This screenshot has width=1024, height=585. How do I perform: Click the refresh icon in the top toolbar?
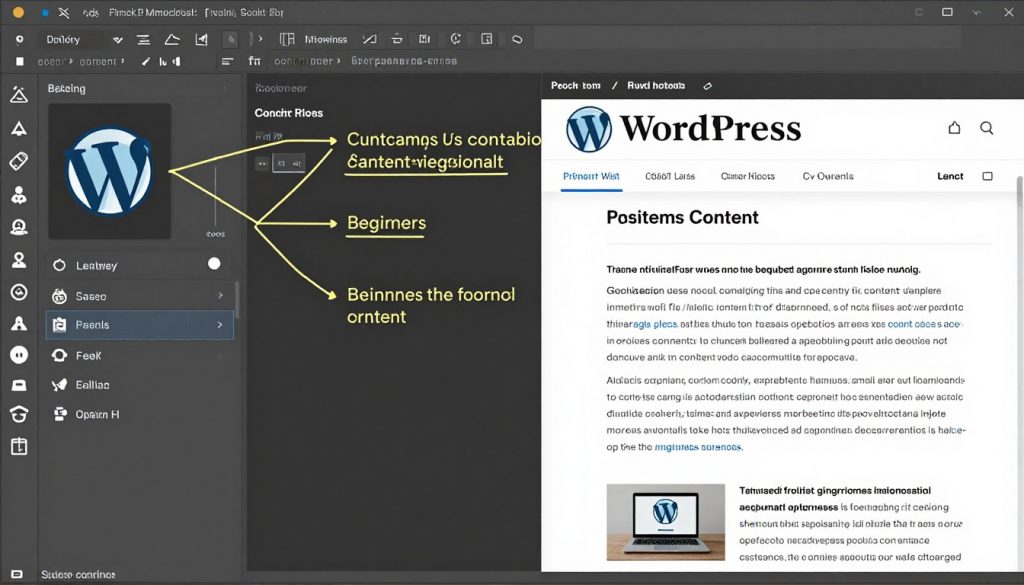click(x=455, y=38)
